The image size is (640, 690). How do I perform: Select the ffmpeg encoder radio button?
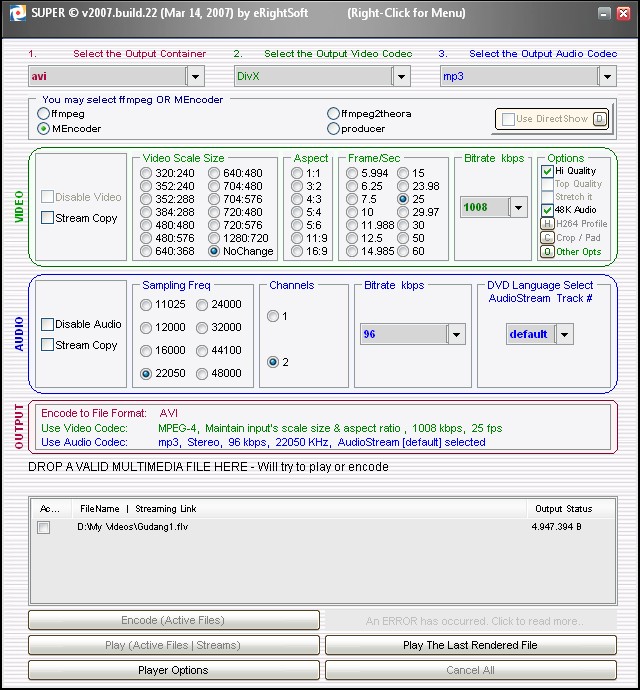(43, 114)
